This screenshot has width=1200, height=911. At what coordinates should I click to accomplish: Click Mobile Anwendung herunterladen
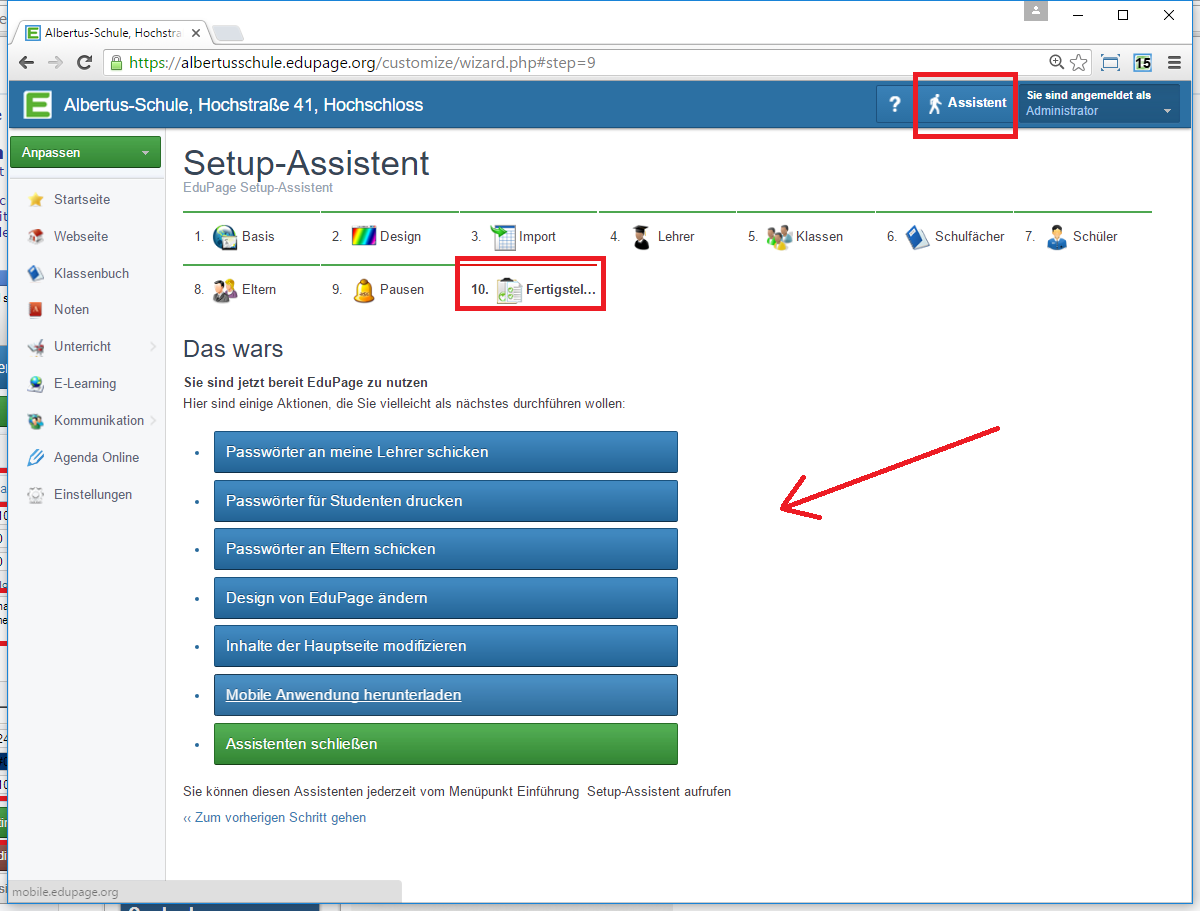[x=446, y=695]
